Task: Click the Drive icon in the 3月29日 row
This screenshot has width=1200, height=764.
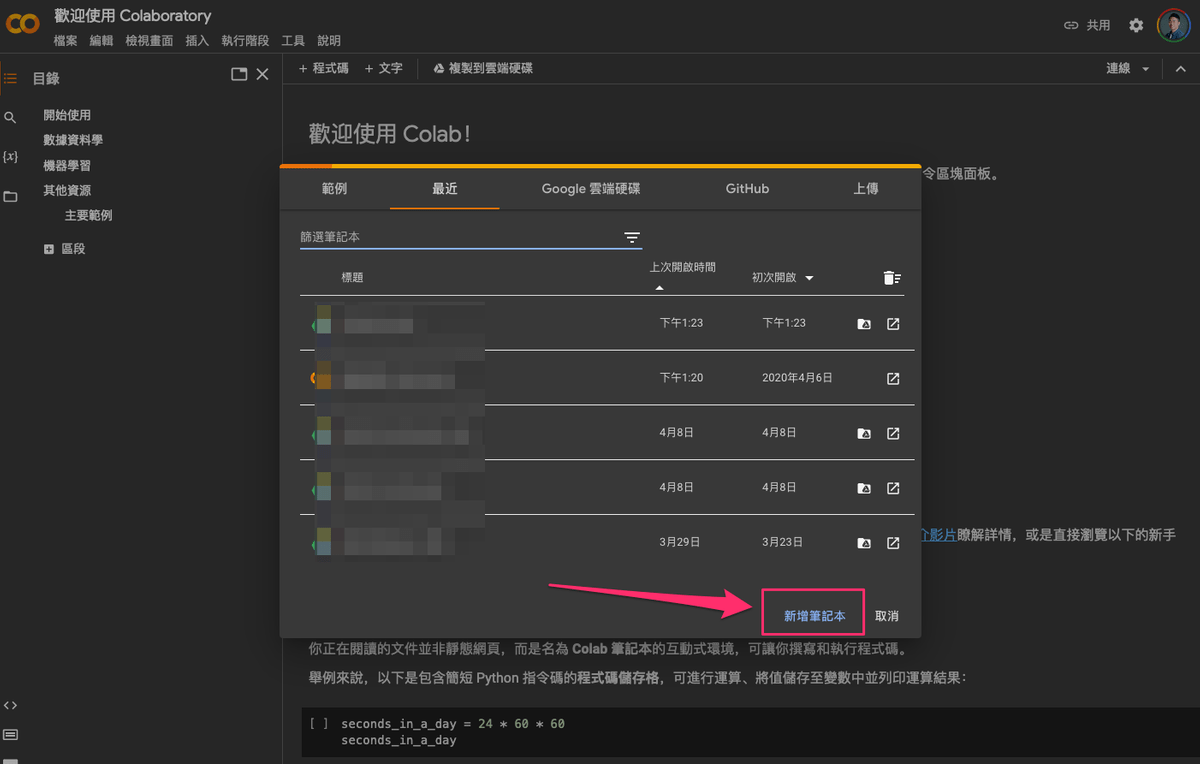Action: [x=864, y=544]
